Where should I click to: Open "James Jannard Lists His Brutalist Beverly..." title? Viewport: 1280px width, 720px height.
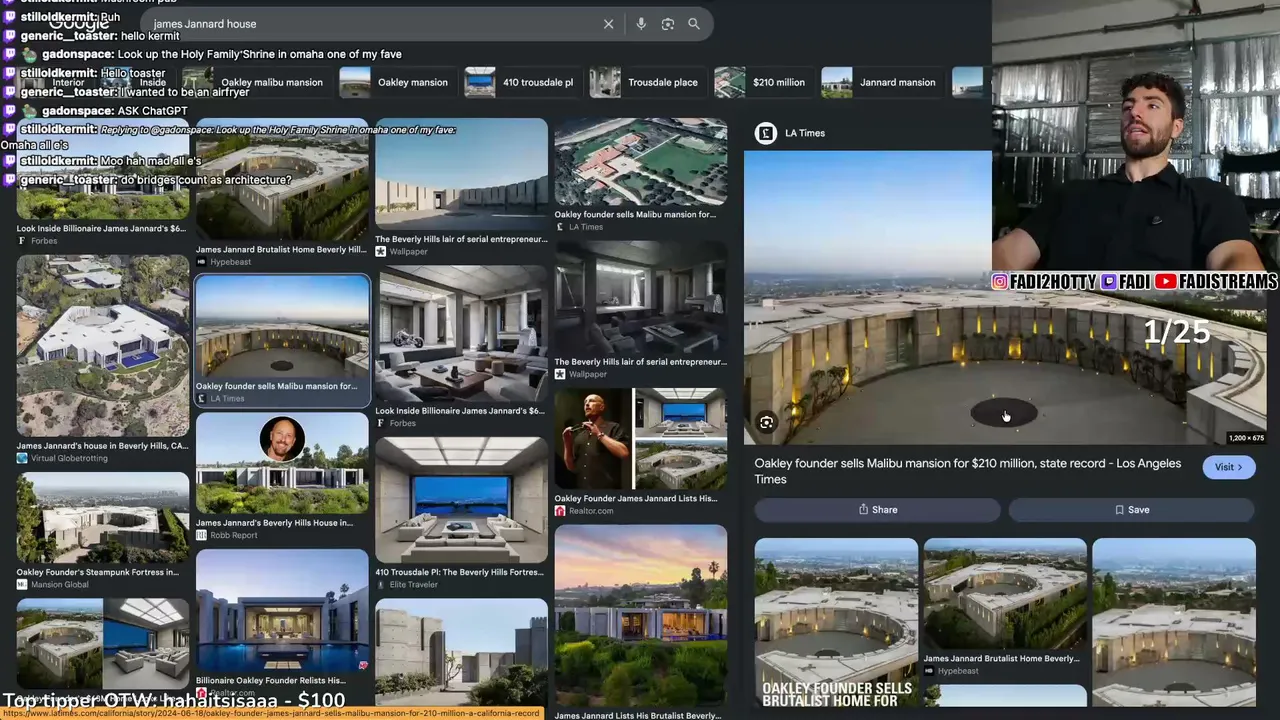pos(638,716)
